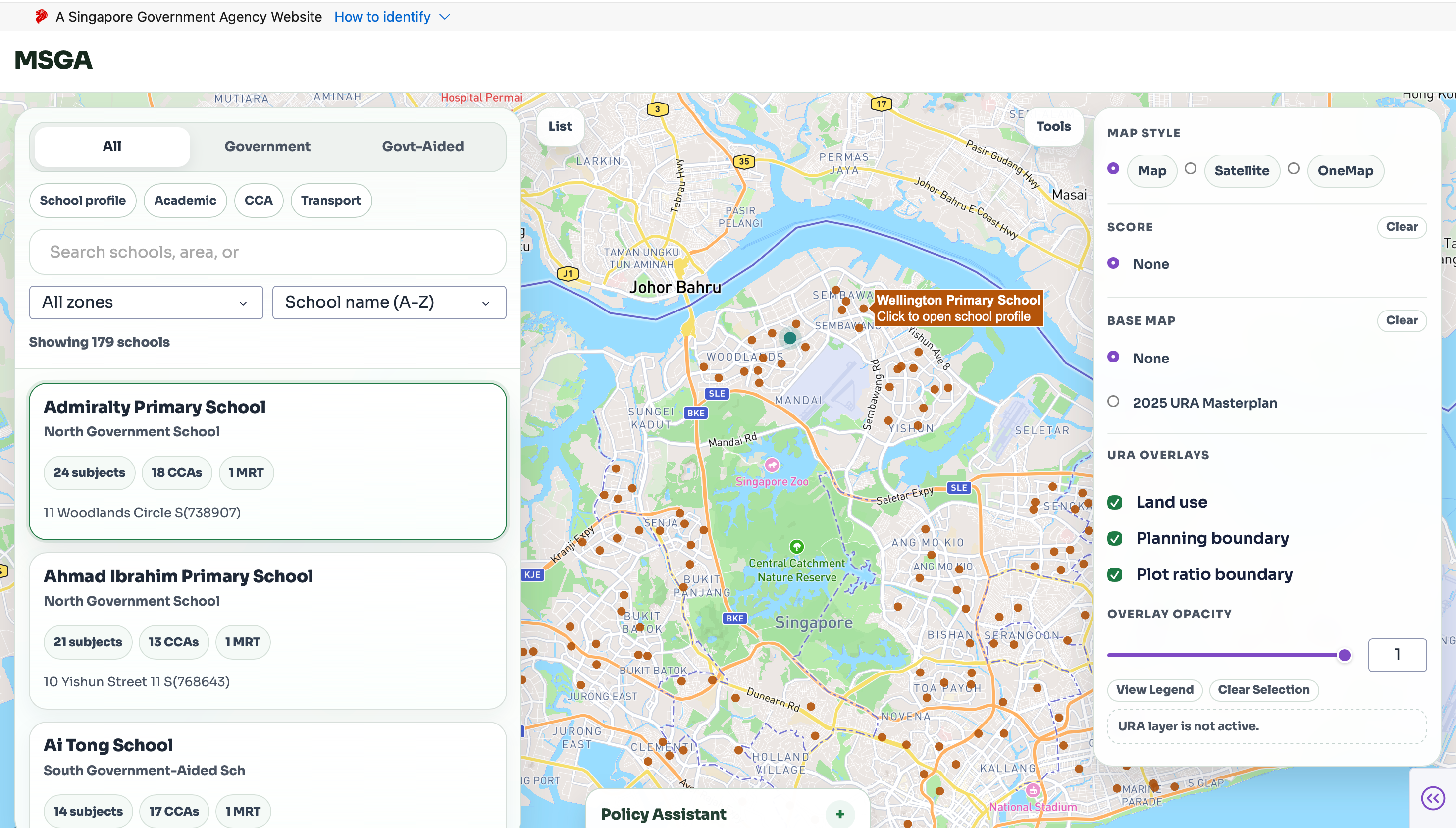Click the Singapore Zoo map icon

pyautogui.click(x=772, y=465)
